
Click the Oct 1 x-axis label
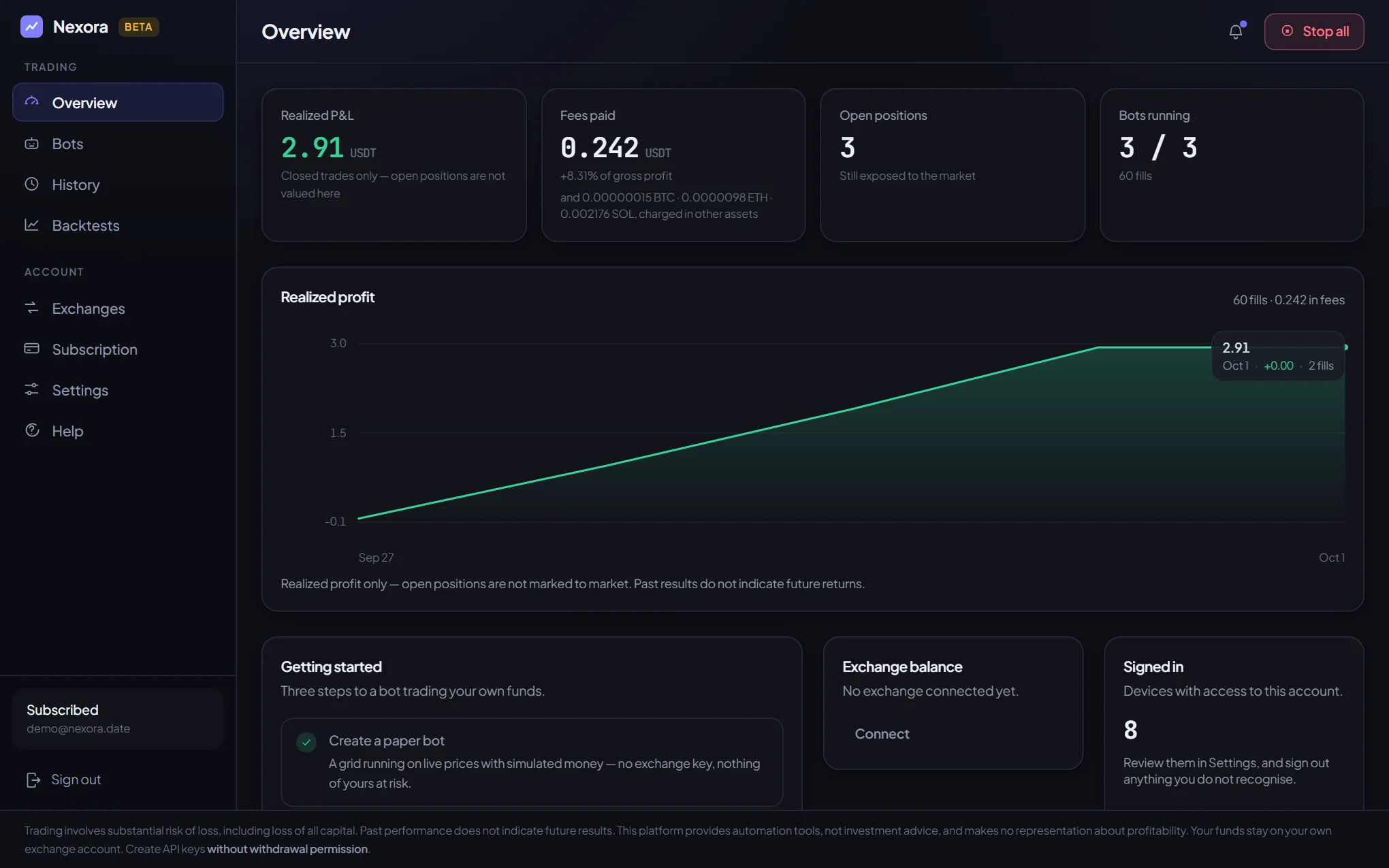coord(1332,558)
